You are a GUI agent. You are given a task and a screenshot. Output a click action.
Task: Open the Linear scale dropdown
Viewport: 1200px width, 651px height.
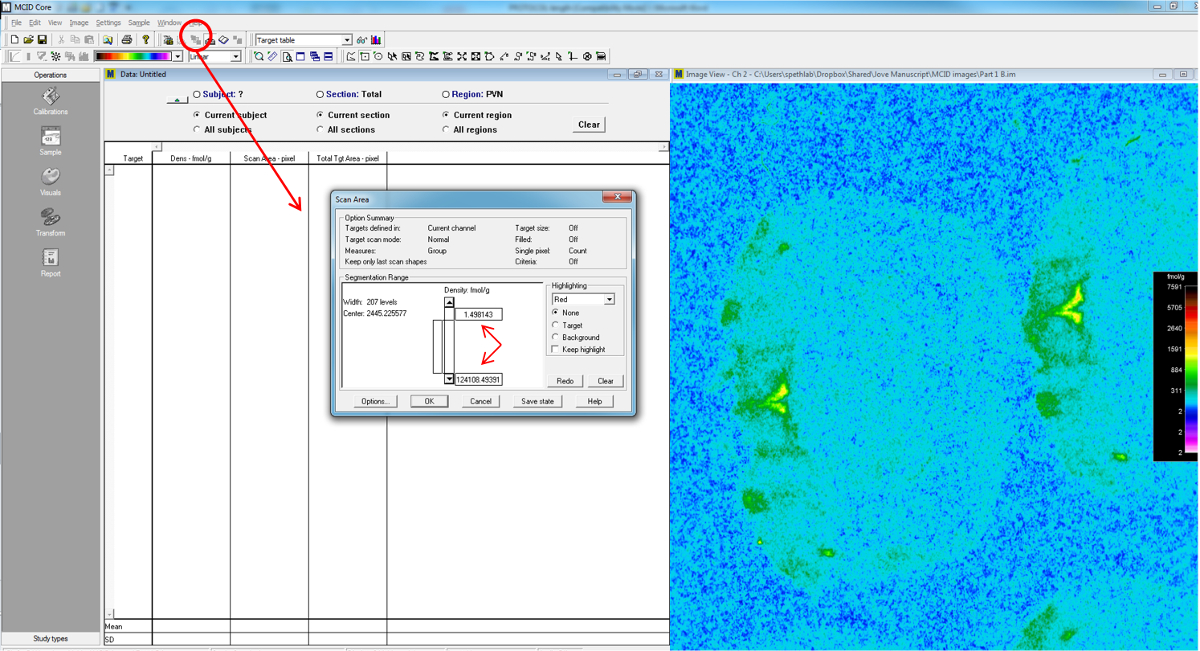[x=236, y=57]
